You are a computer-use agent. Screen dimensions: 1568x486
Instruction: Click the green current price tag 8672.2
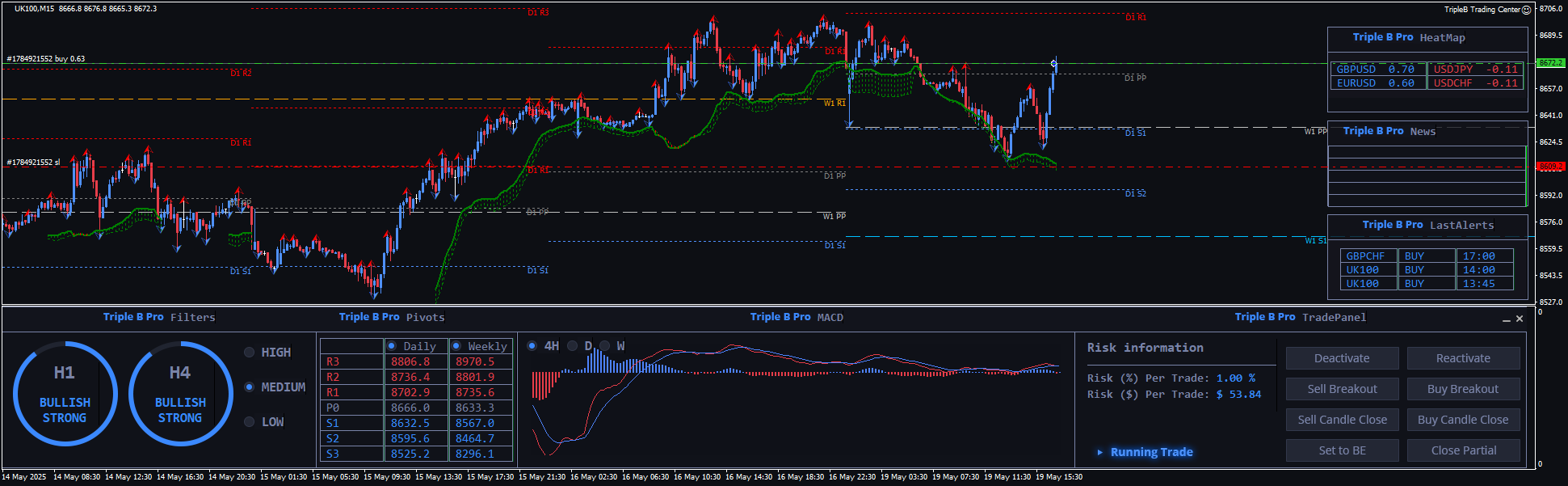tap(1550, 63)
